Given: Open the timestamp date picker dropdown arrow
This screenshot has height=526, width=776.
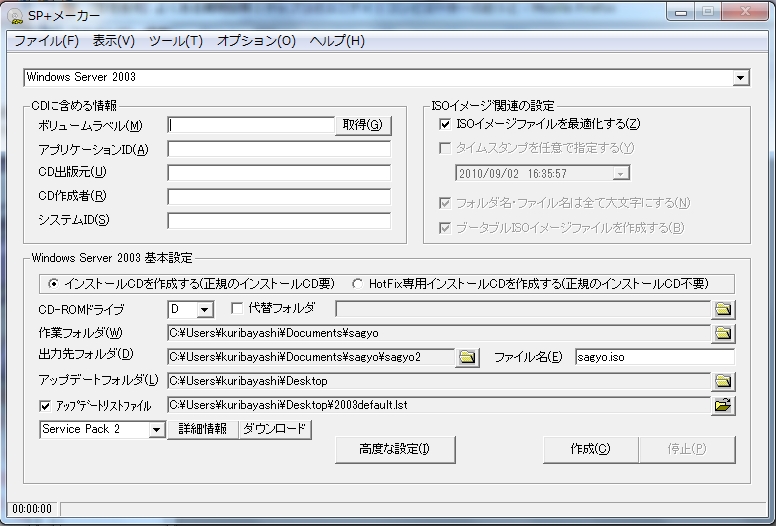Looking at the screenshot, I should point(620,173).
